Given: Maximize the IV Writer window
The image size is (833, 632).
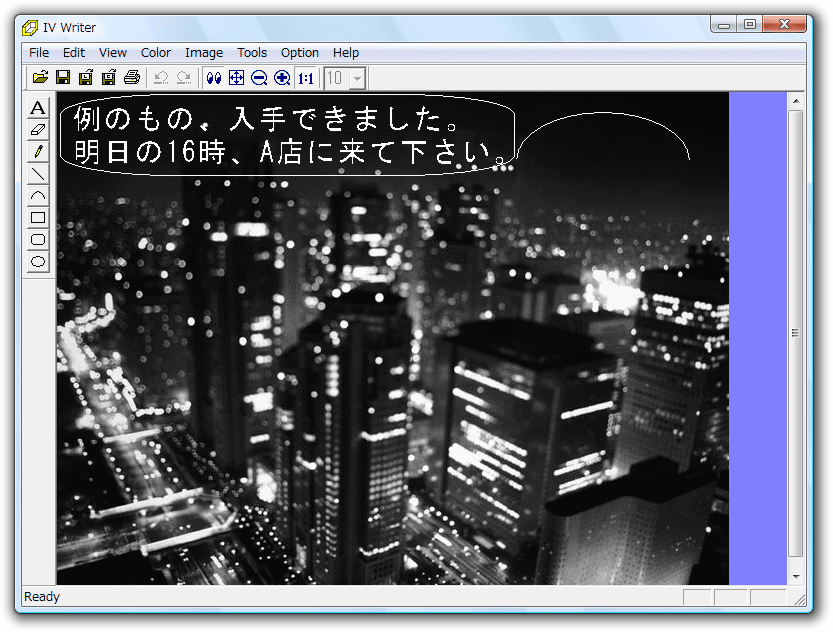Looking at the screenshot, I should [750, 24].
